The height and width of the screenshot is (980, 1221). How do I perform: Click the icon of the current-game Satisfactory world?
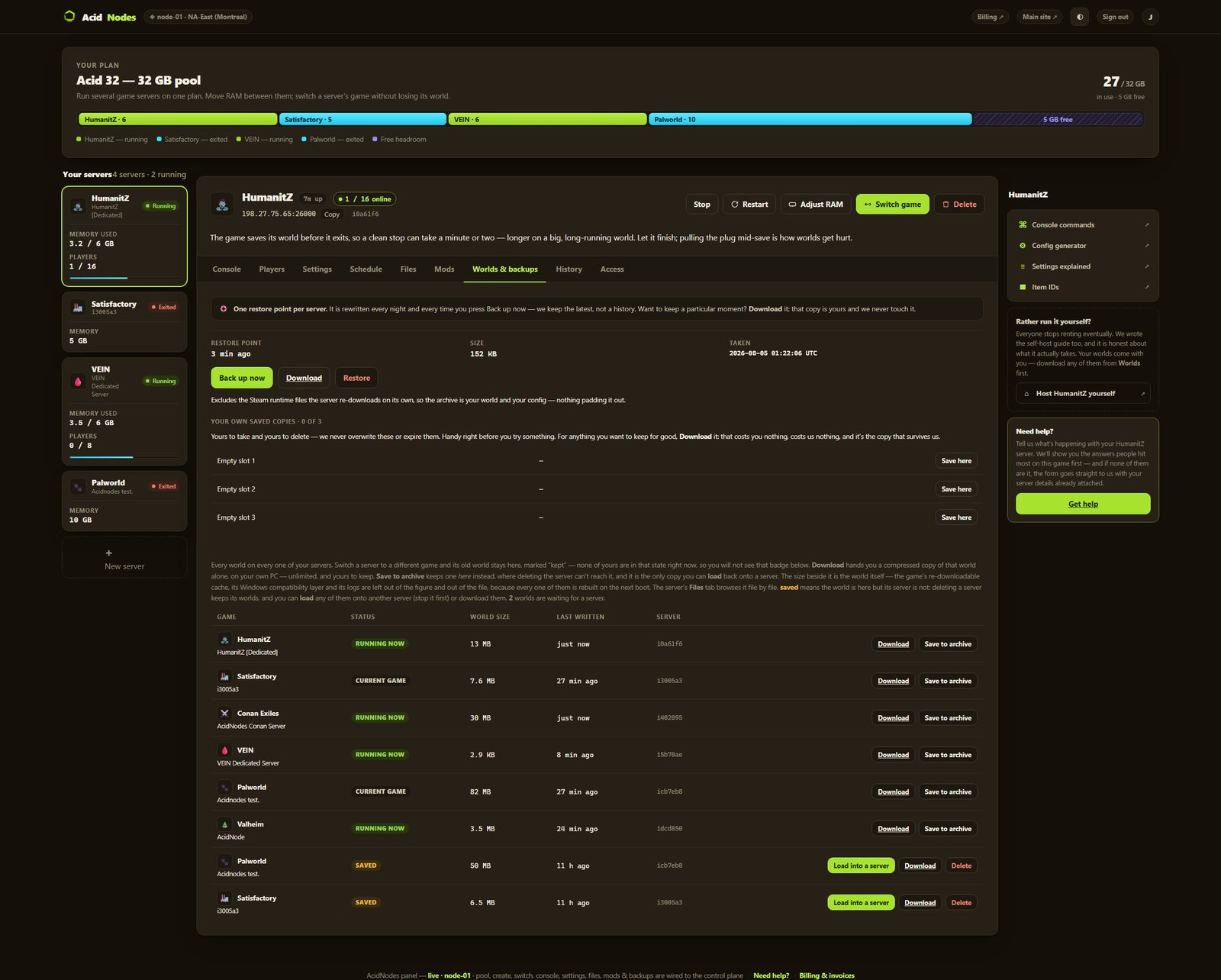tap(224, 676)
